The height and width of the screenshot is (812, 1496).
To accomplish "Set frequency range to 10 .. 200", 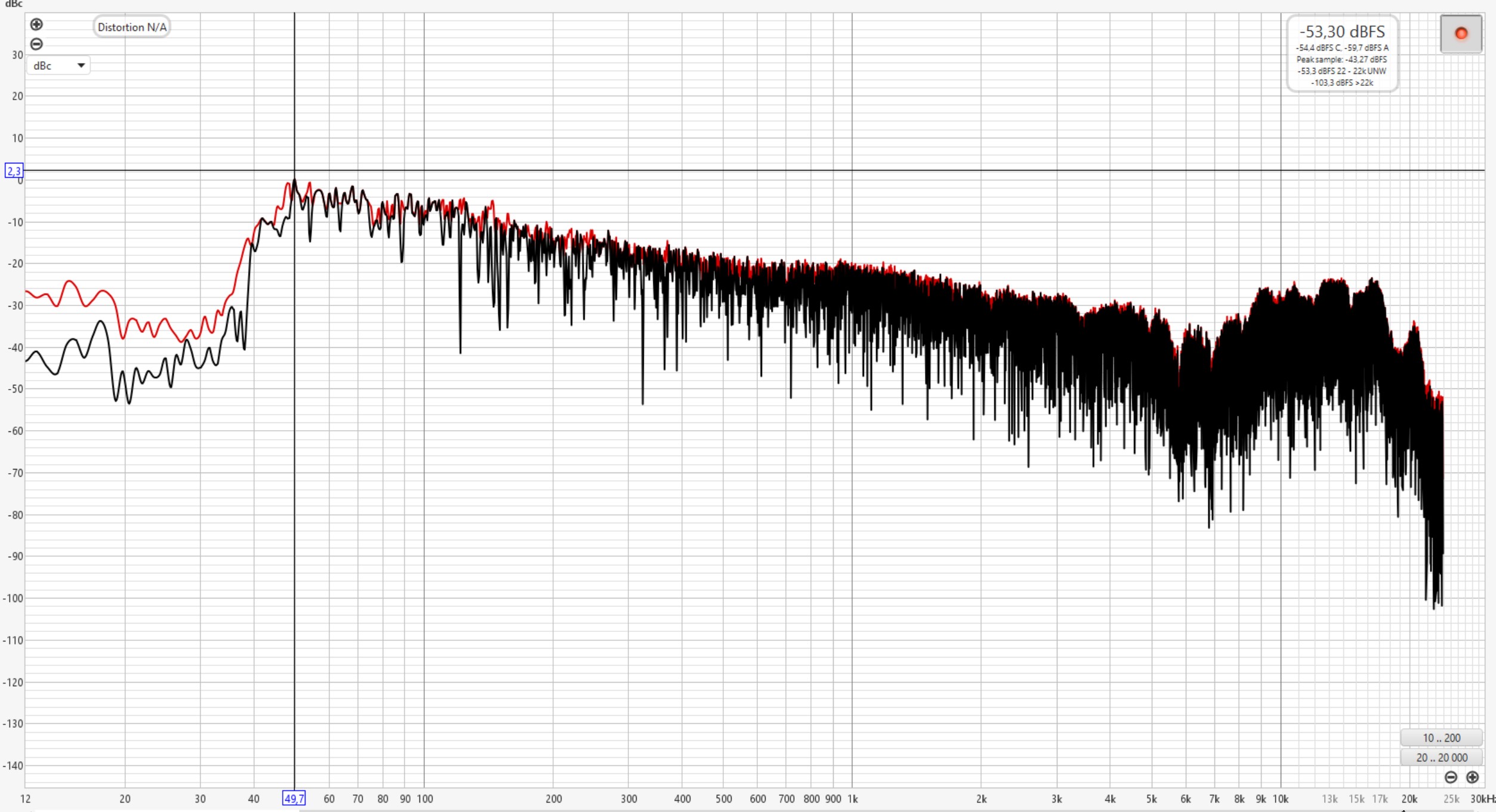I will [1441, 738].
